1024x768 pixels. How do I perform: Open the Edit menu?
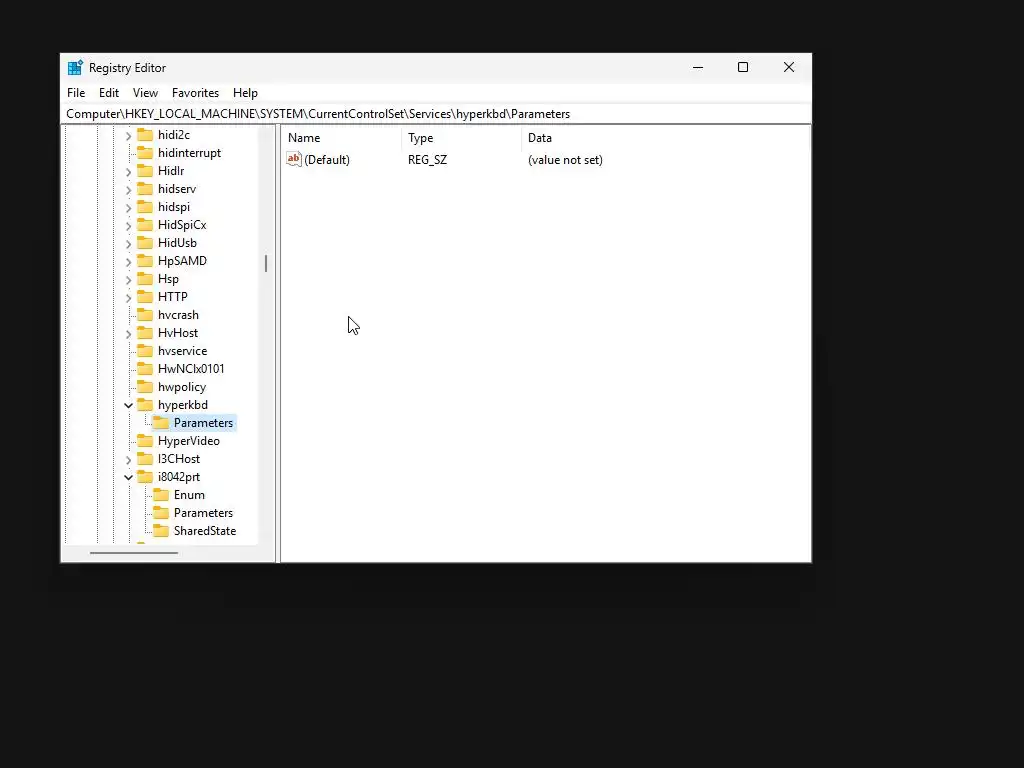tap(108, 93)
